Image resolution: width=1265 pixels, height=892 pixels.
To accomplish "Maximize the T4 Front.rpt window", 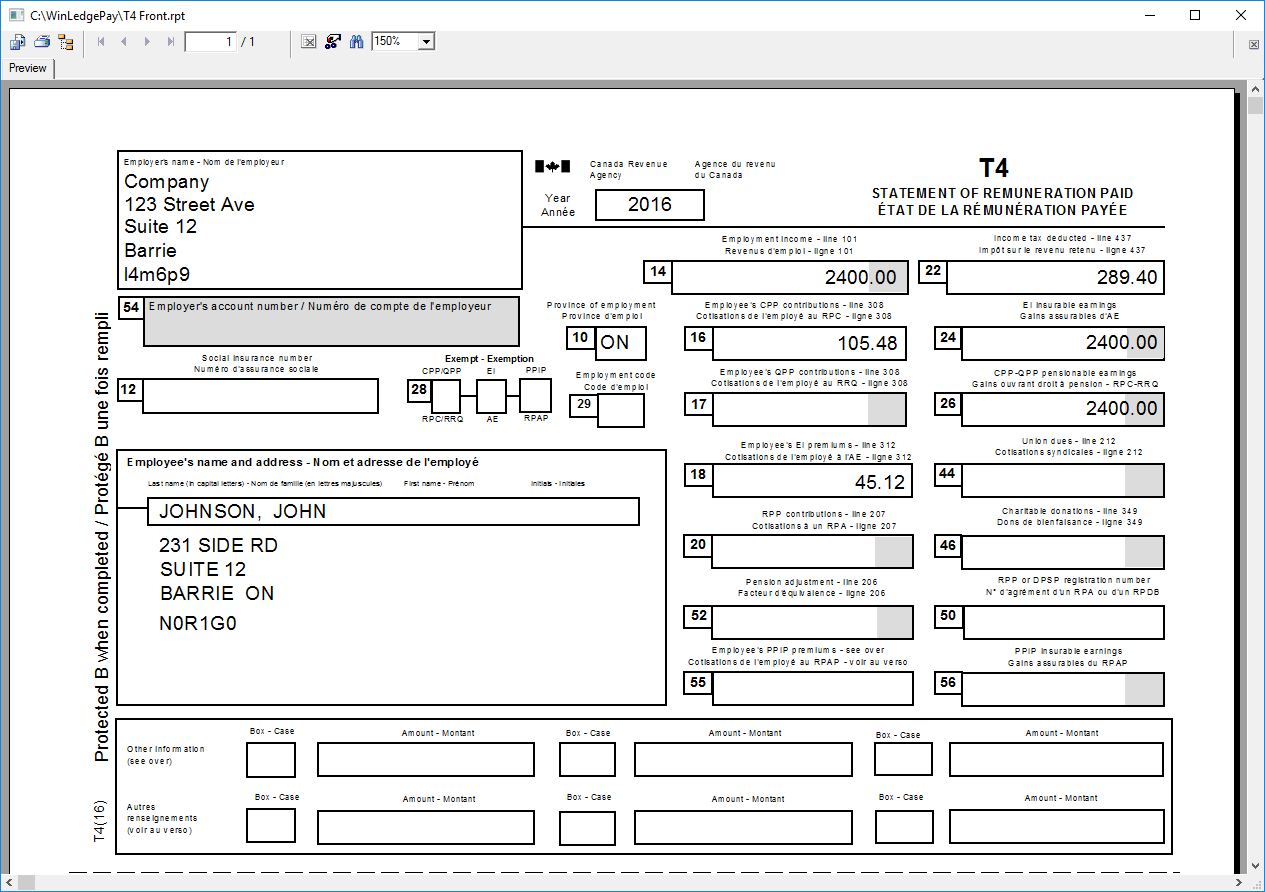I will (x=1195, y=15).
